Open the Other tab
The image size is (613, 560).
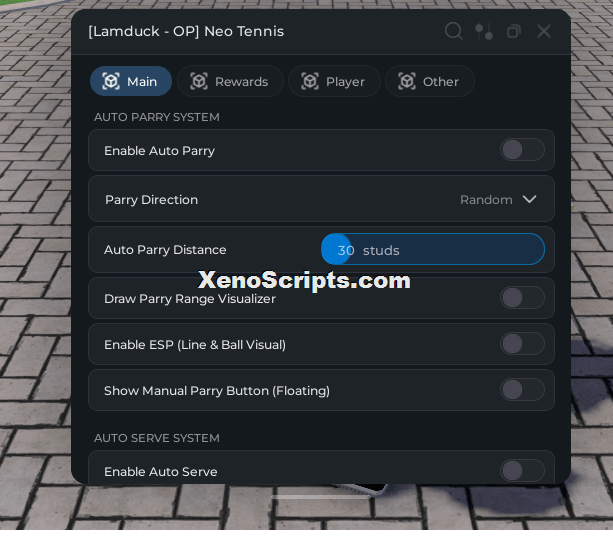click(430, 81)
